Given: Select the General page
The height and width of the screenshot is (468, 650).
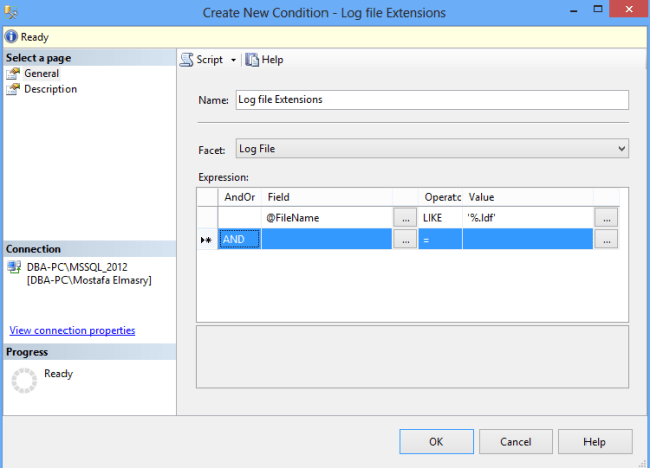Looking at the screenshot, I should pyautogui.click(x=41, y=73).
